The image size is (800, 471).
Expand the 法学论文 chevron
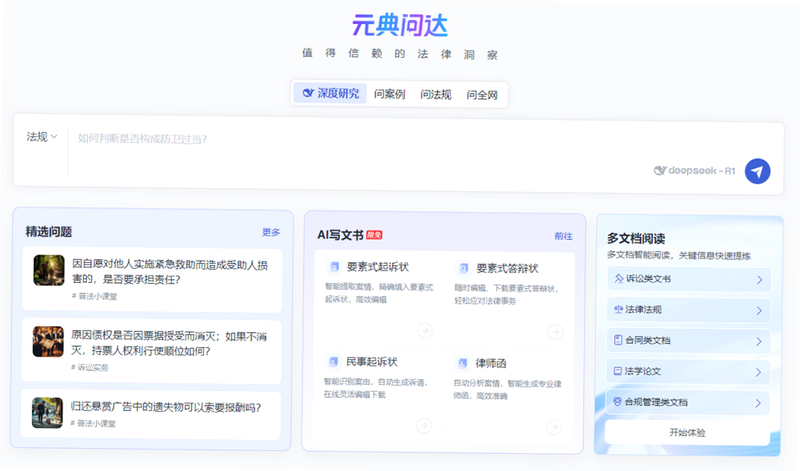click(758, 373)
